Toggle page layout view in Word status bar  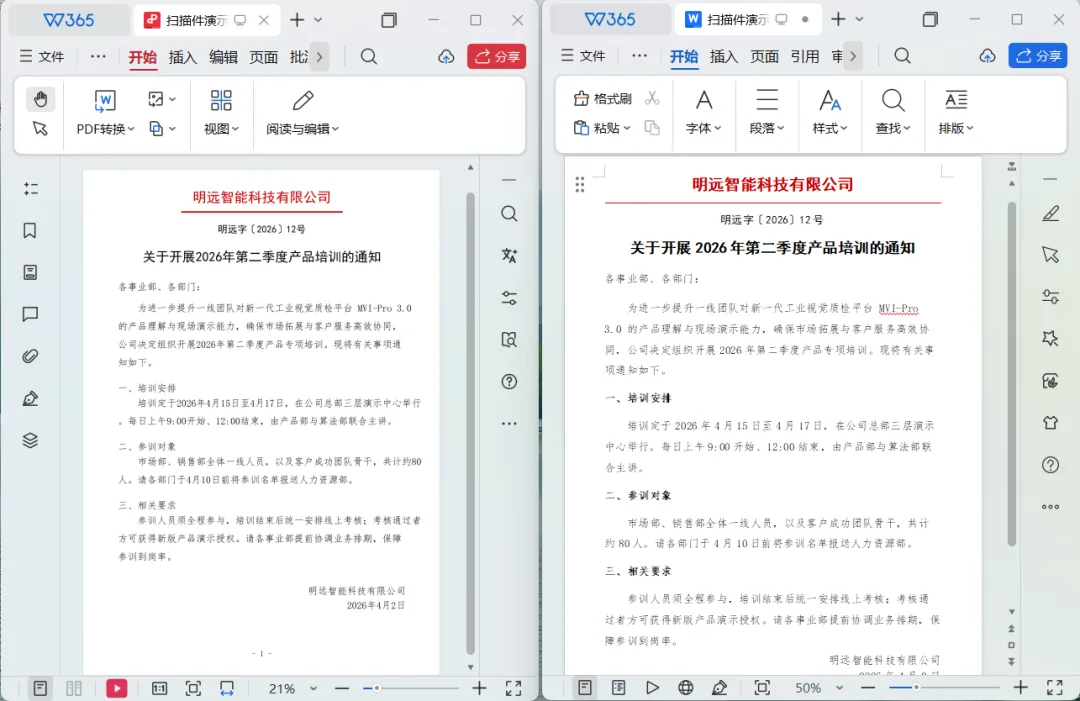[585, 687]
